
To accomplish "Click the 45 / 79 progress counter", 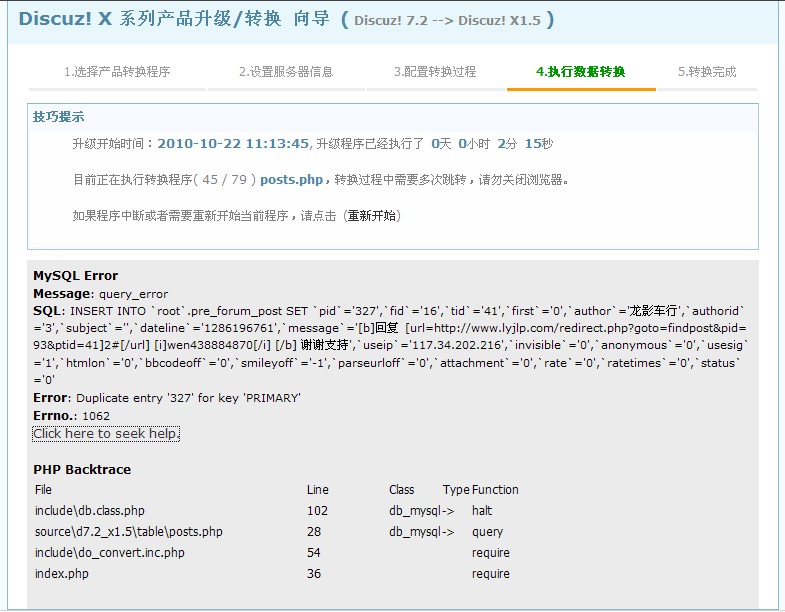I will point(225,179).
